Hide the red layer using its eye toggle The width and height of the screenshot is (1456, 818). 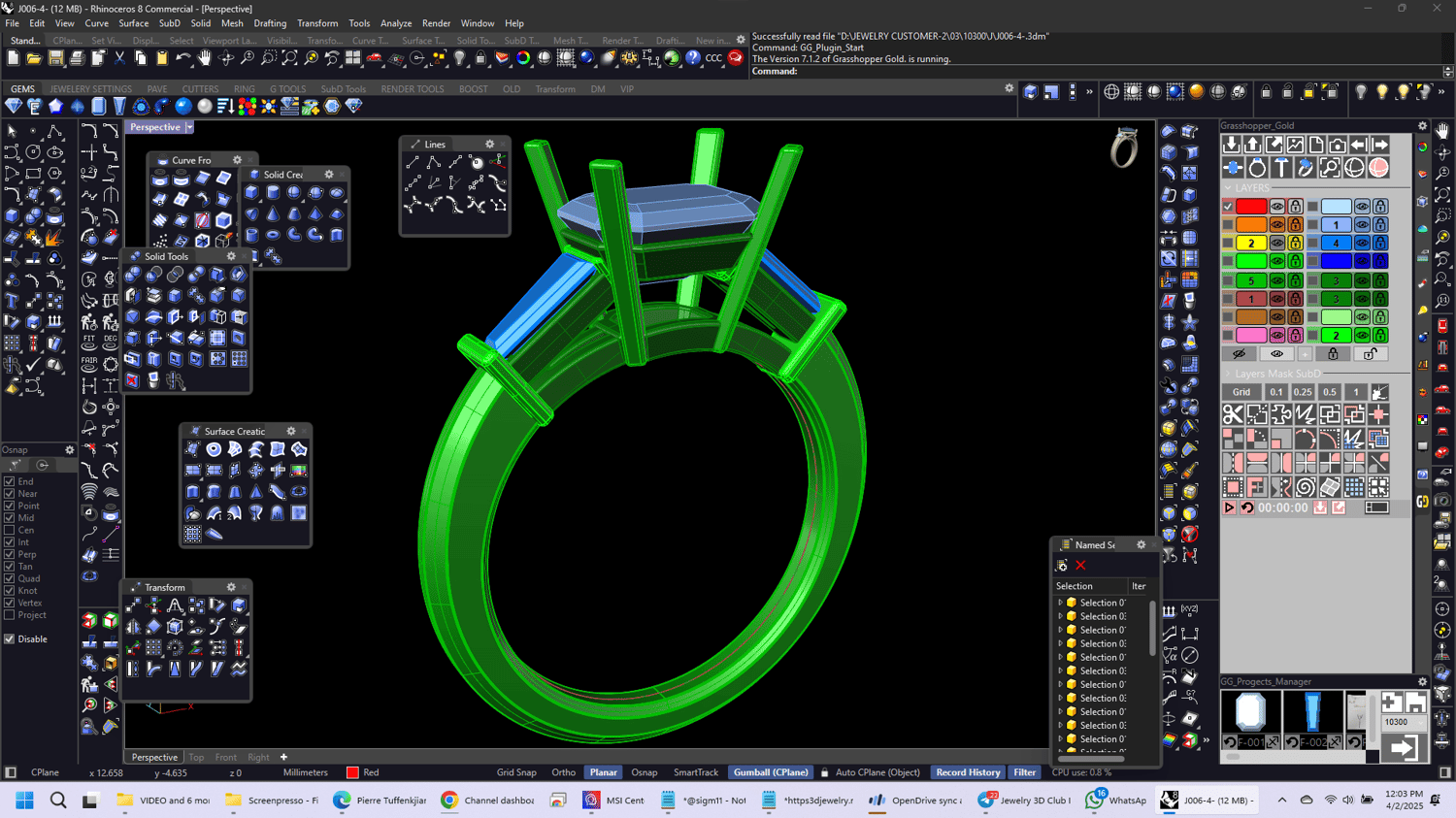click(1277, 207)
